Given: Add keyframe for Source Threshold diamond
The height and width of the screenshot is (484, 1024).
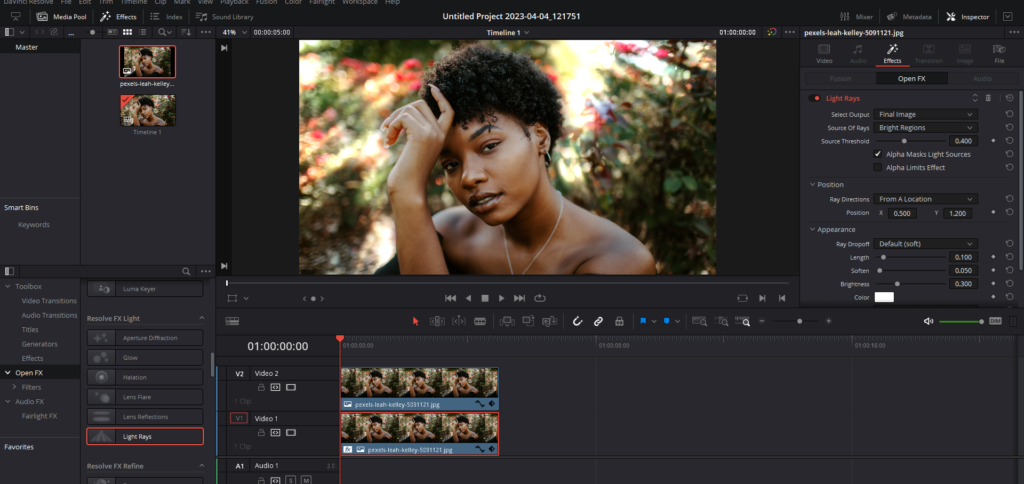Looking at the screenshot, I should (993, 140).
